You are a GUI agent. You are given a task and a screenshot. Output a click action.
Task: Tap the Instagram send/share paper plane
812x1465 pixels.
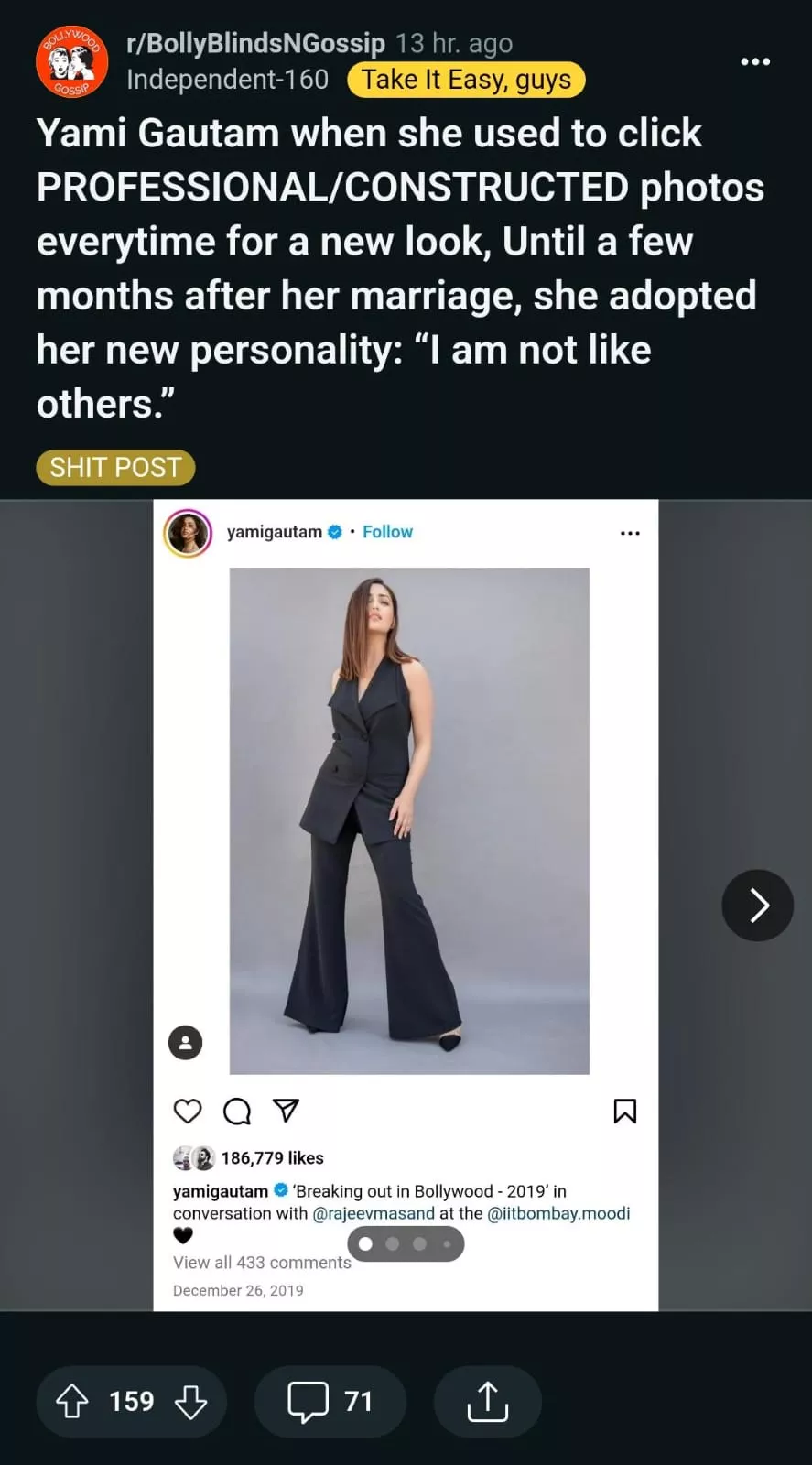coord(287,1111)
